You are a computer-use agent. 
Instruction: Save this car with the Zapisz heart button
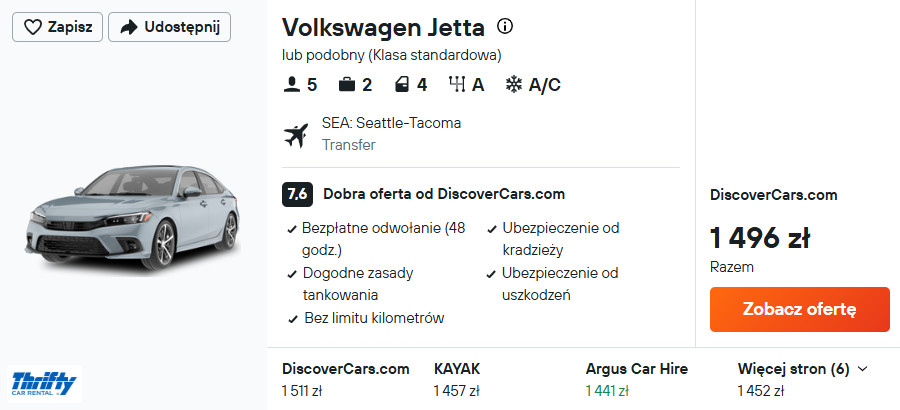pos(57,27)
